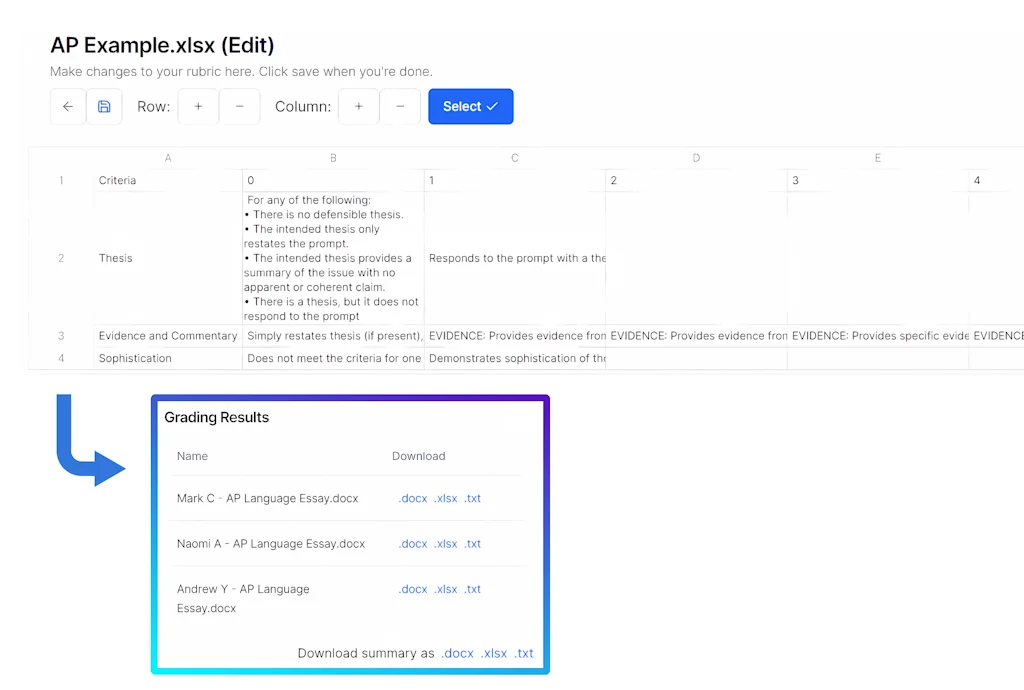Download the summary as .txt
The image size is (1024, 690).
coord(524,653)
